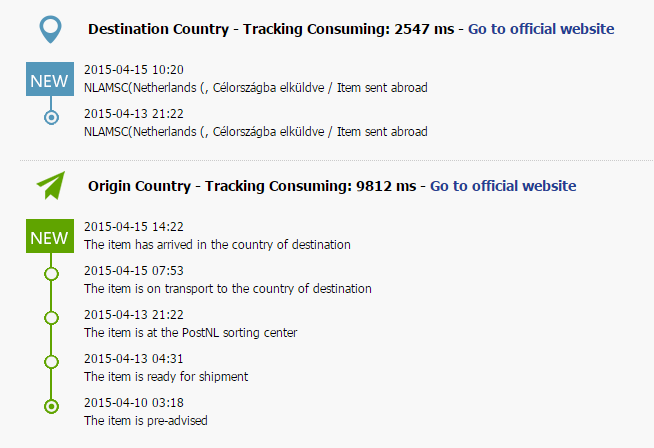Click the blue NEW badge

point(50,79)
